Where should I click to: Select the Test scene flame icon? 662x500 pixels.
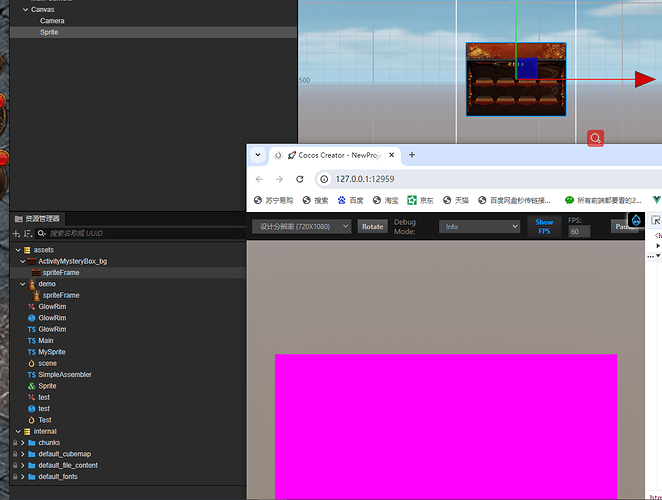pos(32,420)
